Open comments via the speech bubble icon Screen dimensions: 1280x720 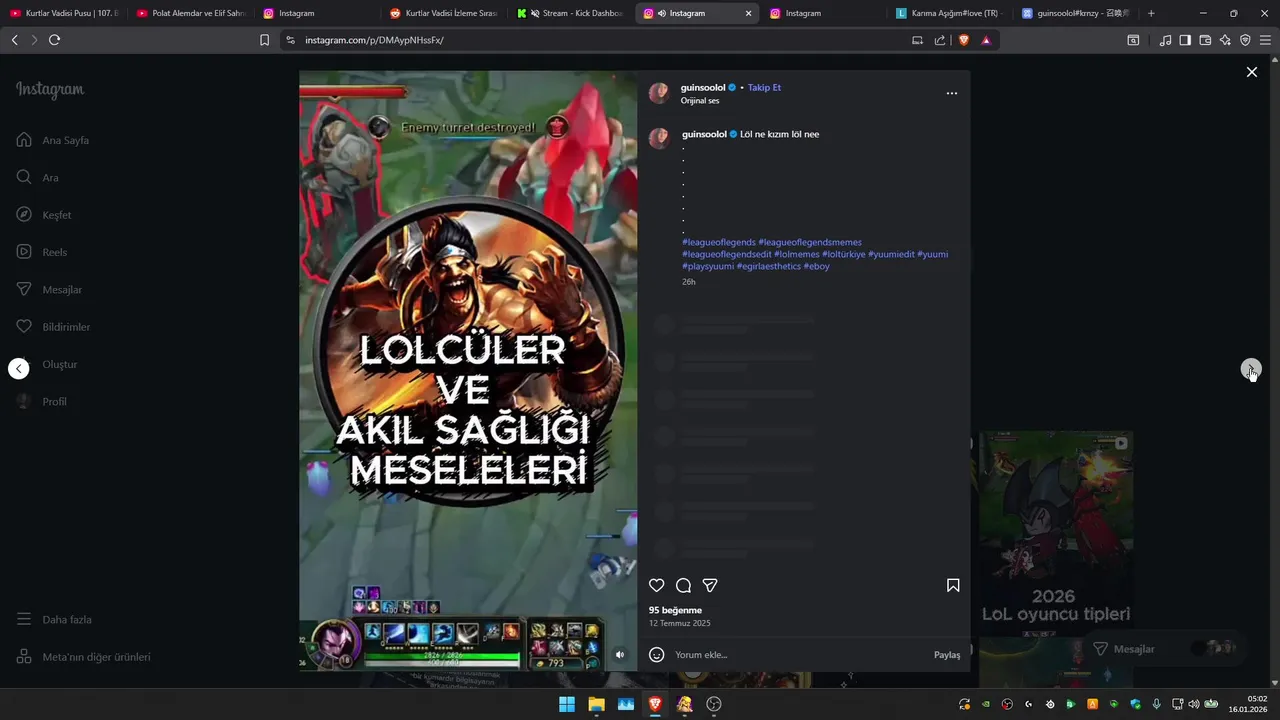click(x=683, y=585)
